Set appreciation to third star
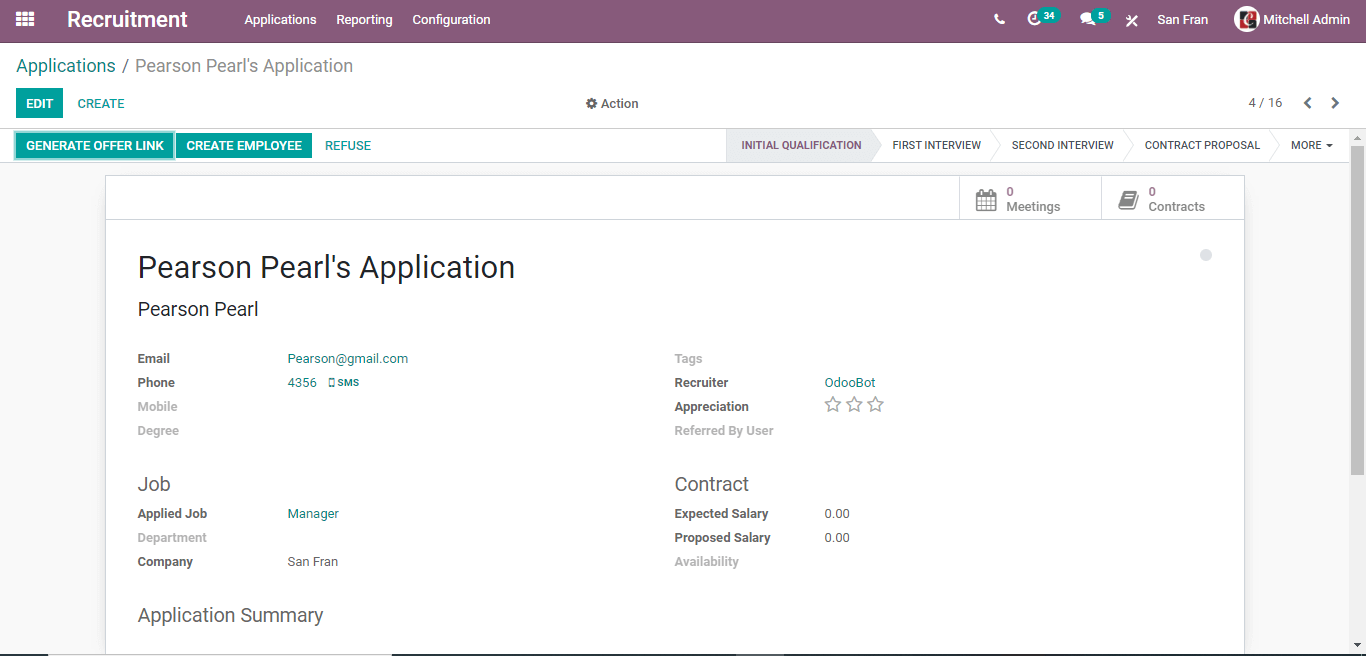Screen dimensions: 1366x656 coord(875,405)
